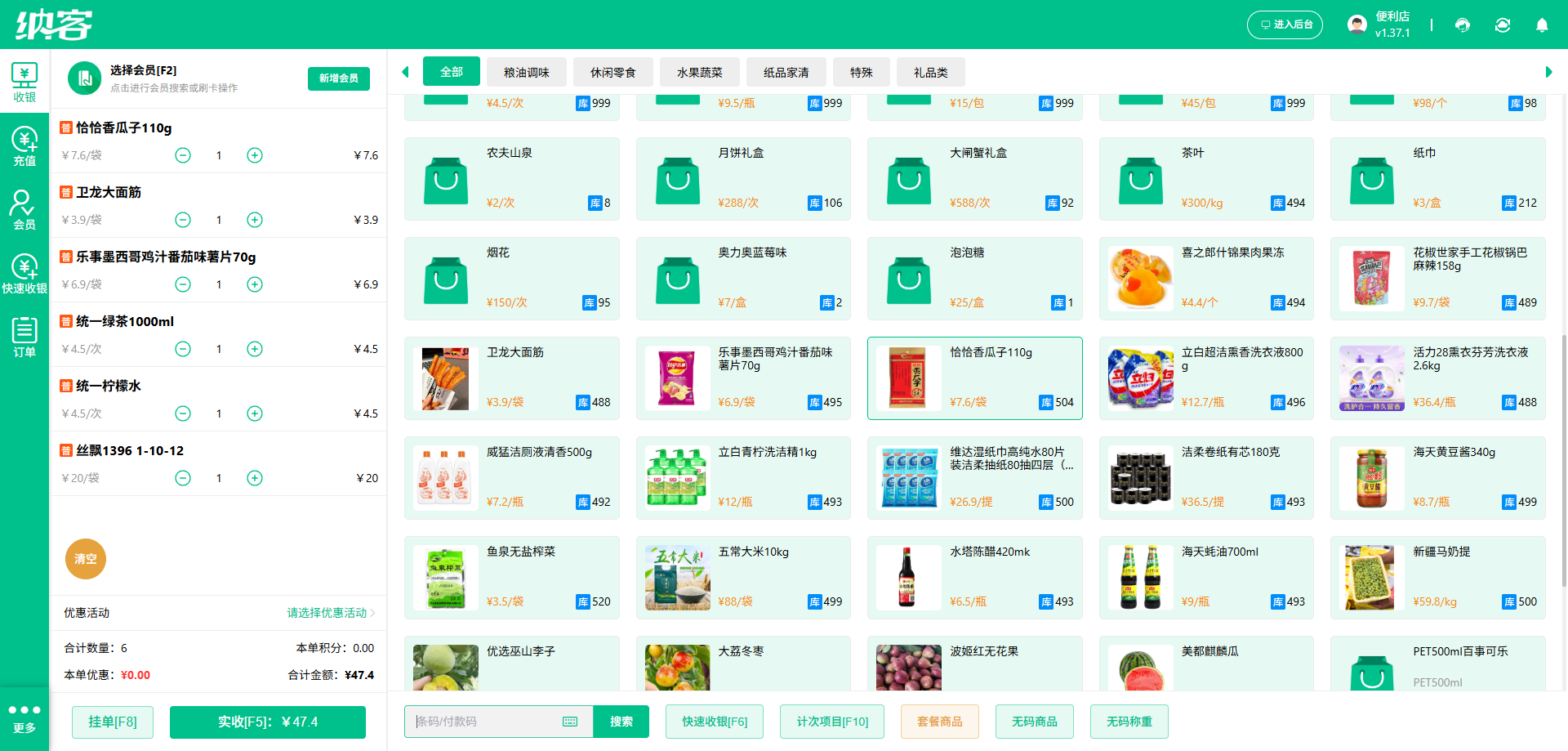
Task: Open the 充值 recharge sidebar icon
Action: click(24, 146)
